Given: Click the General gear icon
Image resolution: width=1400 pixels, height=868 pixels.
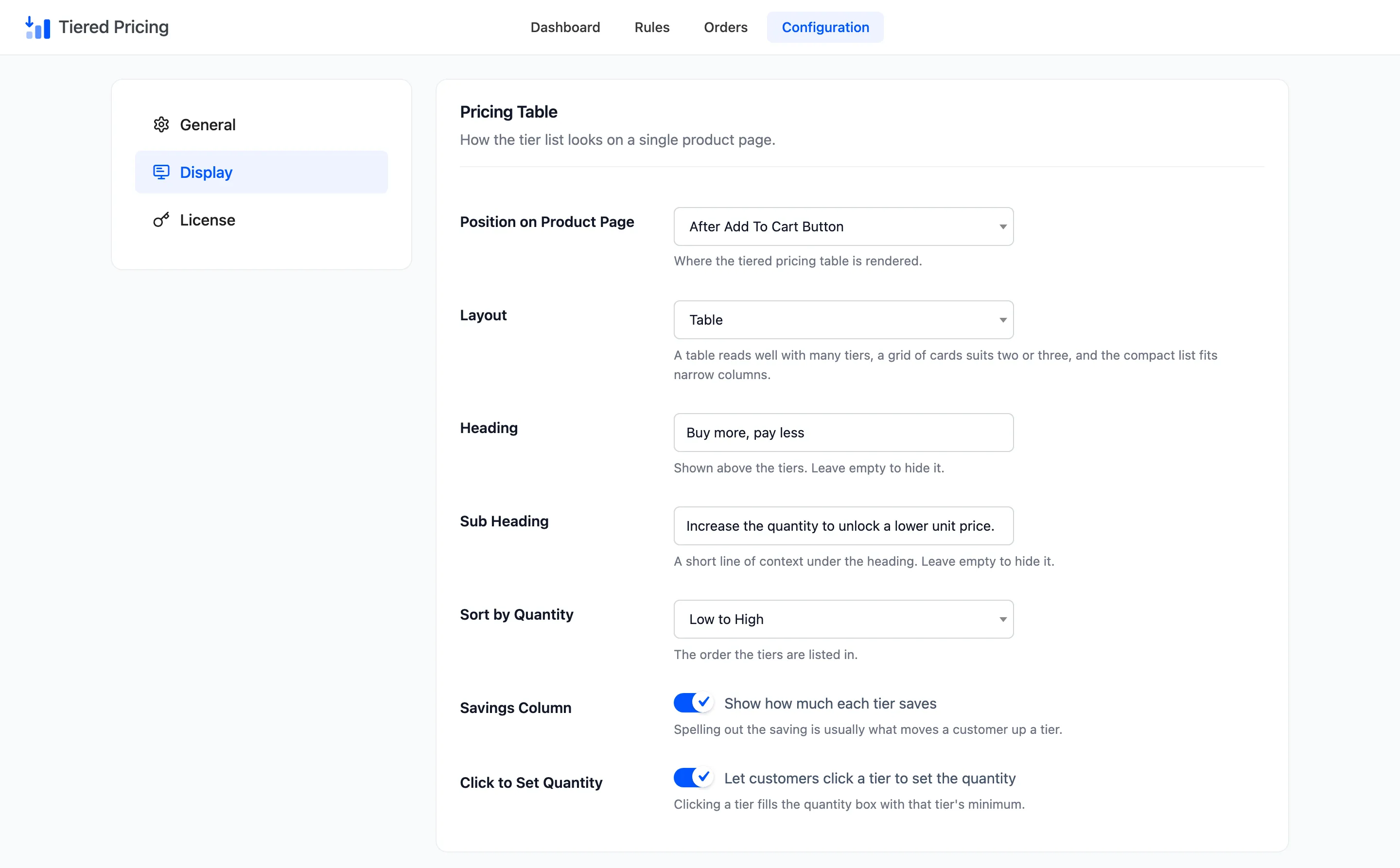Looking at the screenshot, I should (161, 124).
